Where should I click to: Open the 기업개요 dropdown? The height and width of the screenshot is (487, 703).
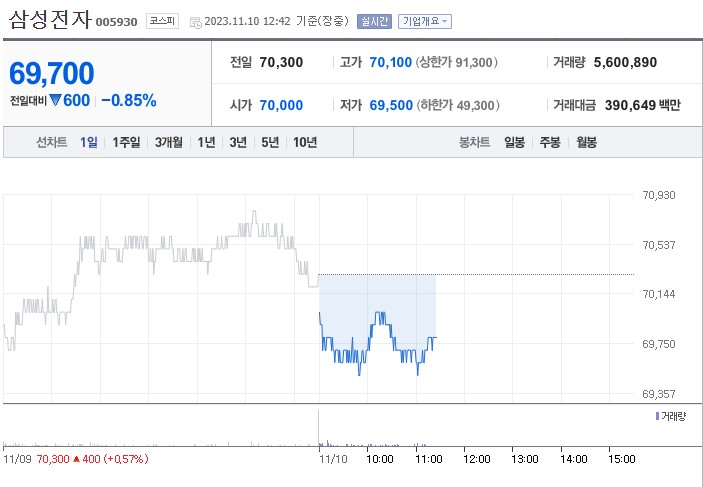pyautogui.click(x=425, y=22)
